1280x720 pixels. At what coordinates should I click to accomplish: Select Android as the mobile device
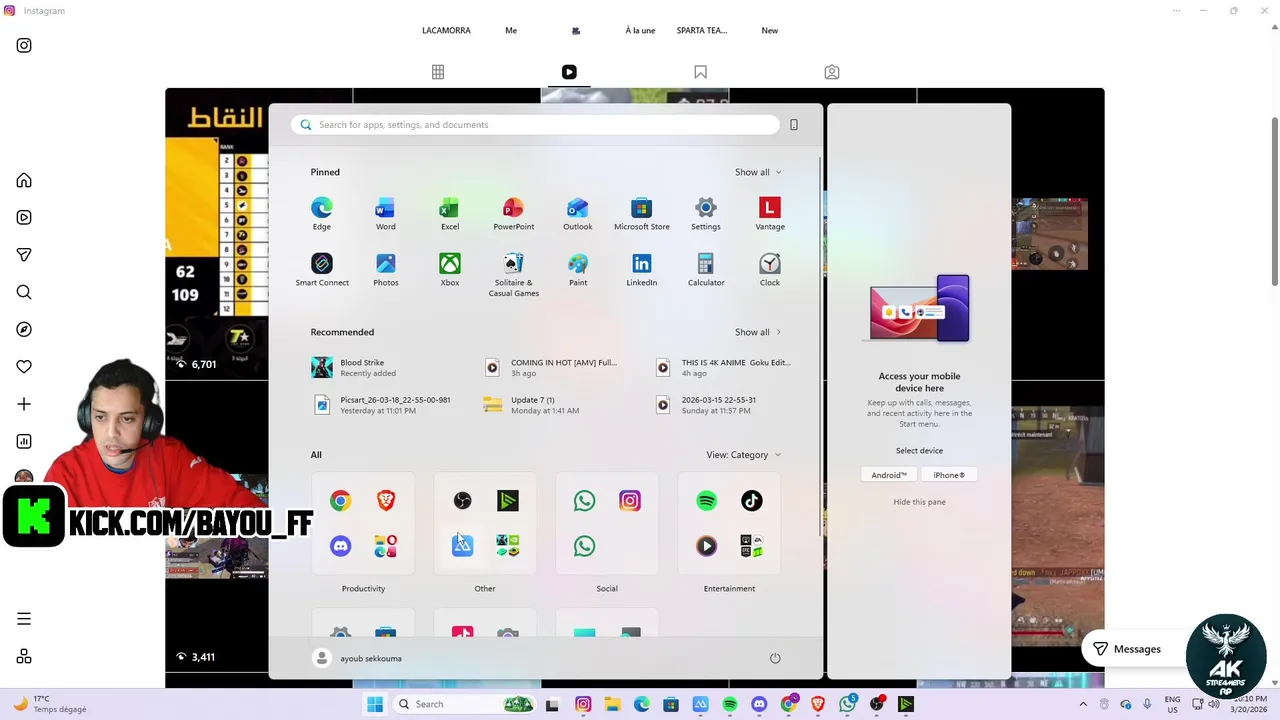[889, 475]
